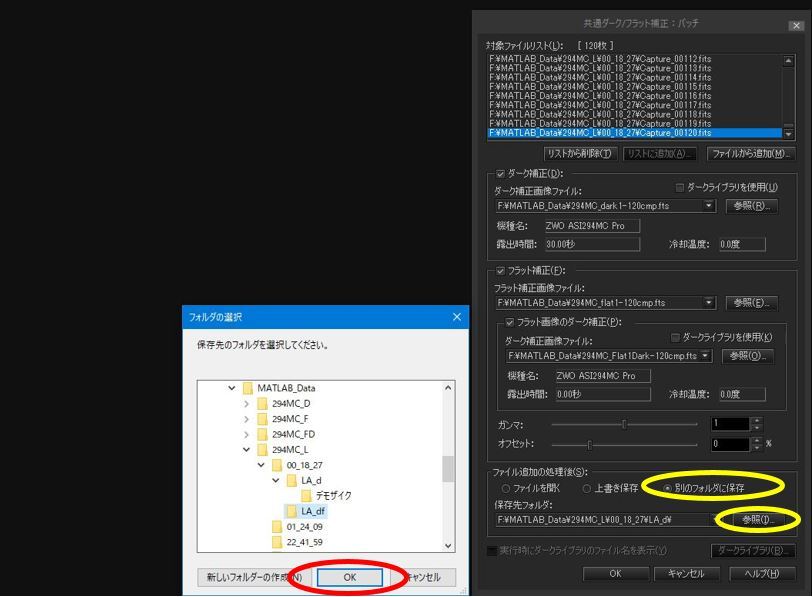Viewport: 812px width, 597px height.
Task: Toggle the ダーク補正 checkbox
Action: pyautogui.click(x=500, y=173)
